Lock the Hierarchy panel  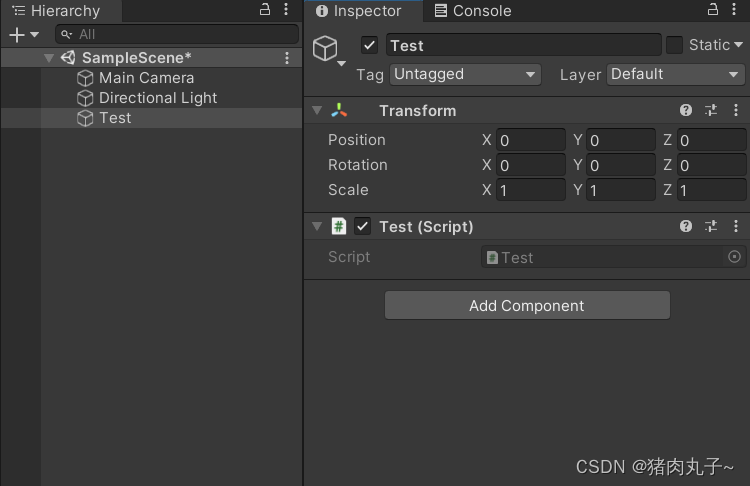pos(265,9)
